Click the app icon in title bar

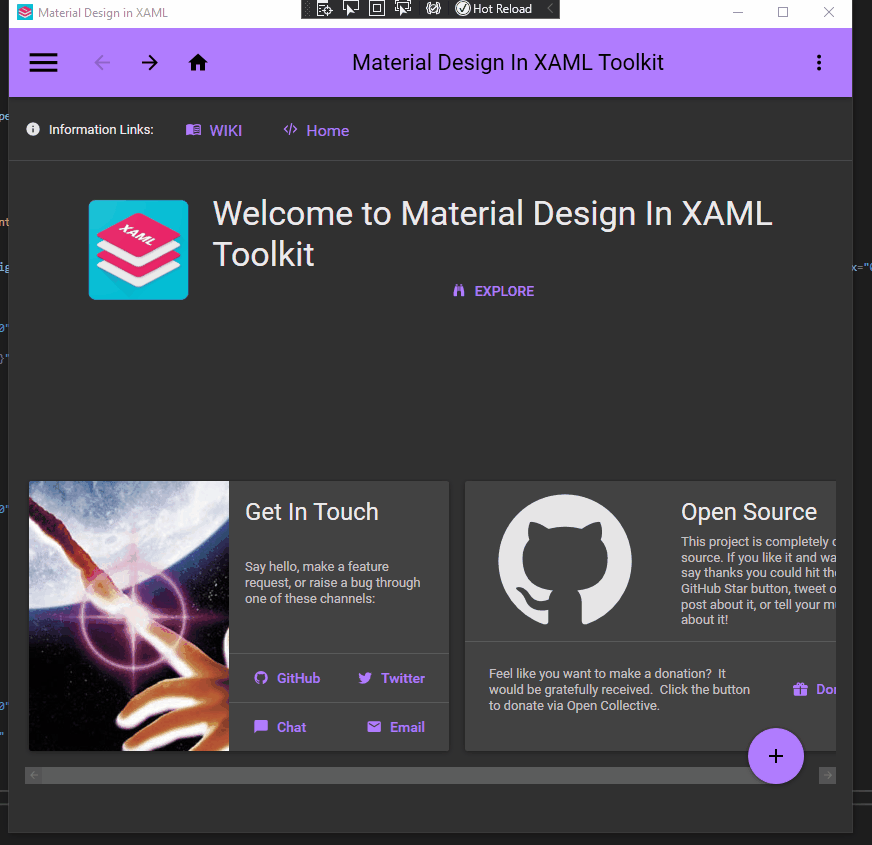pyautogui.click(x=25, y=12)
